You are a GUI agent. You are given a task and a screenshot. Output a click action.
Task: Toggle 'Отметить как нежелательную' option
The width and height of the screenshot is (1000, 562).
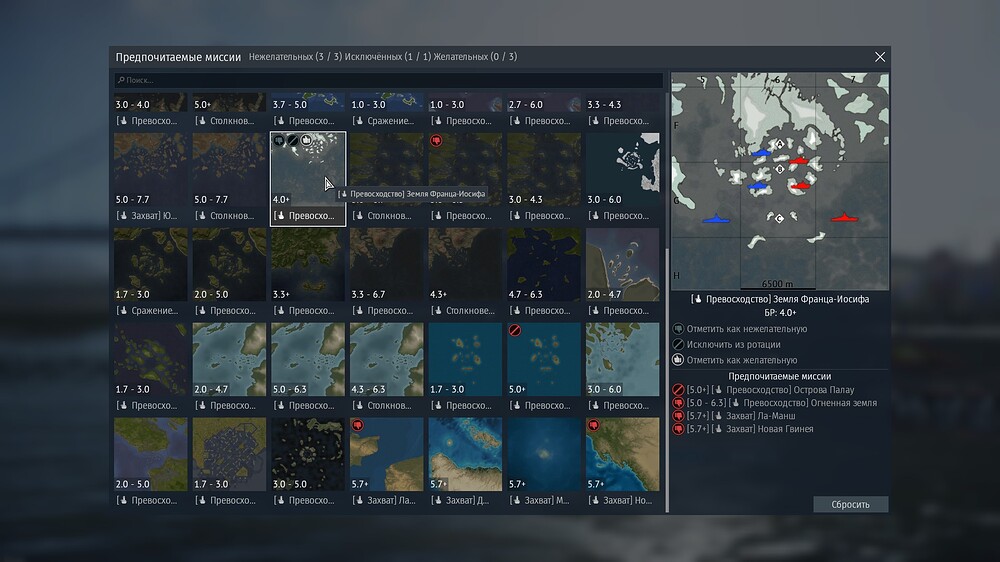[740, 329]
